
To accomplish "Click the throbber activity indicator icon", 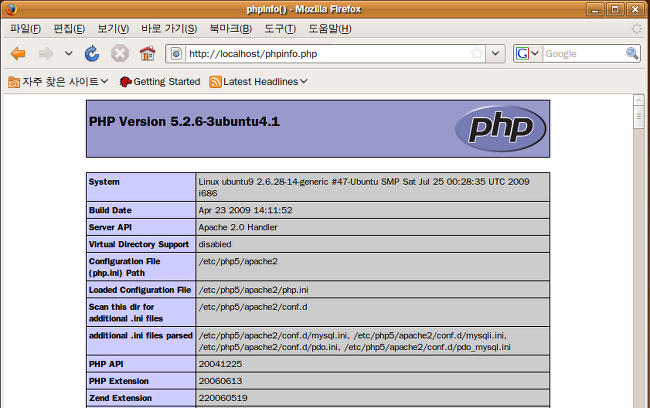I will pyautogui.click(x=636, y=29).
